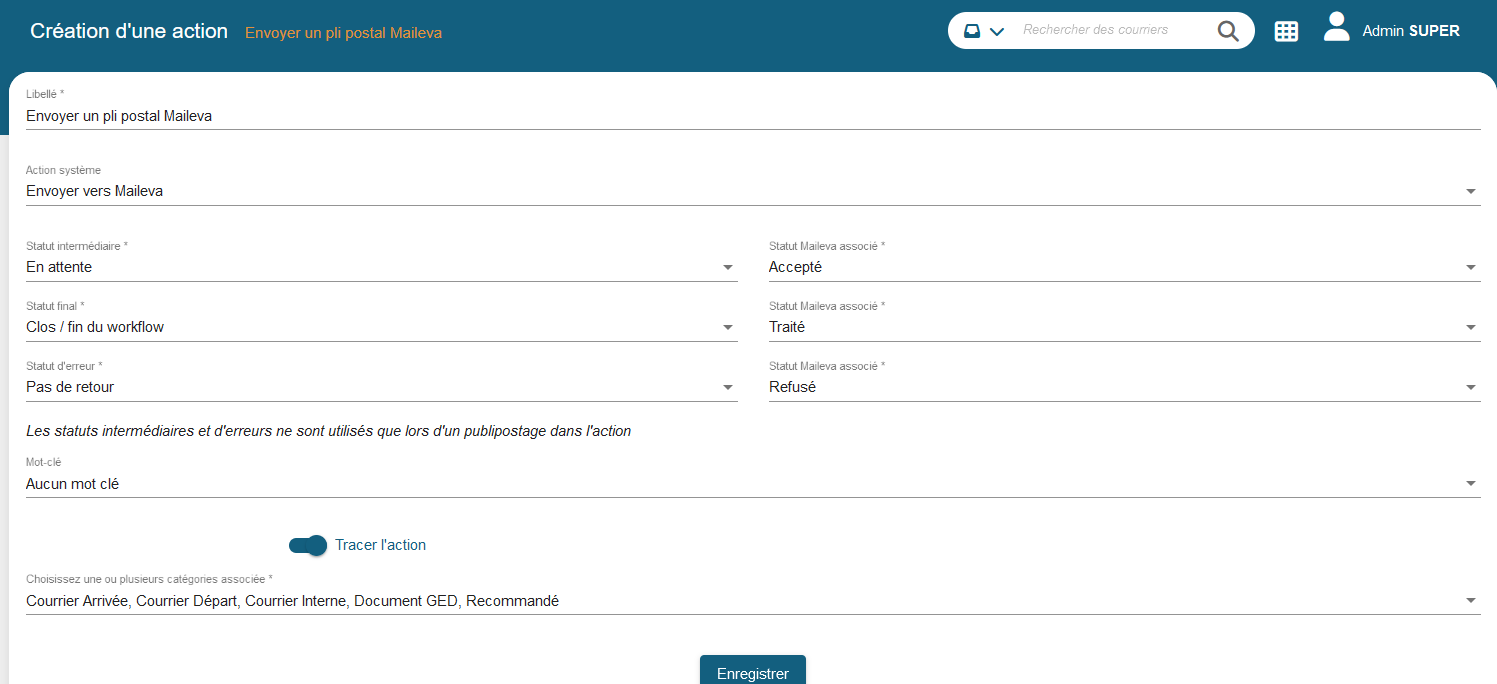Open the Statut intermédiaire dropdown
1497x684 pixels.
click(381, 267)
